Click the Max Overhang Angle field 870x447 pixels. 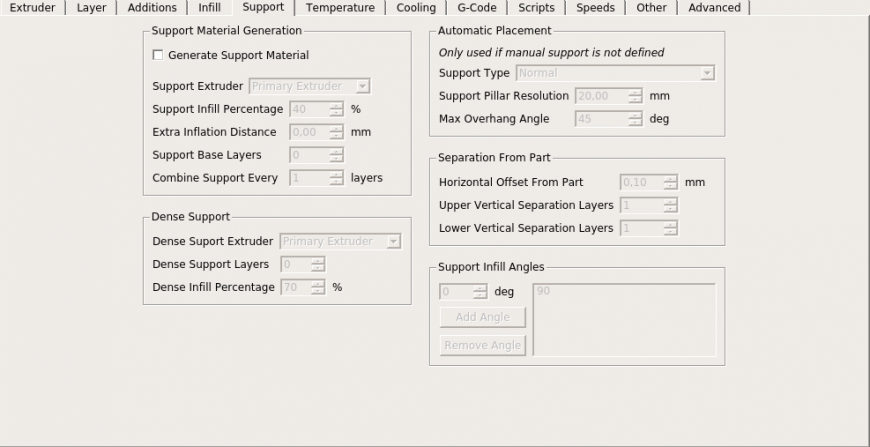coord(609,119)
